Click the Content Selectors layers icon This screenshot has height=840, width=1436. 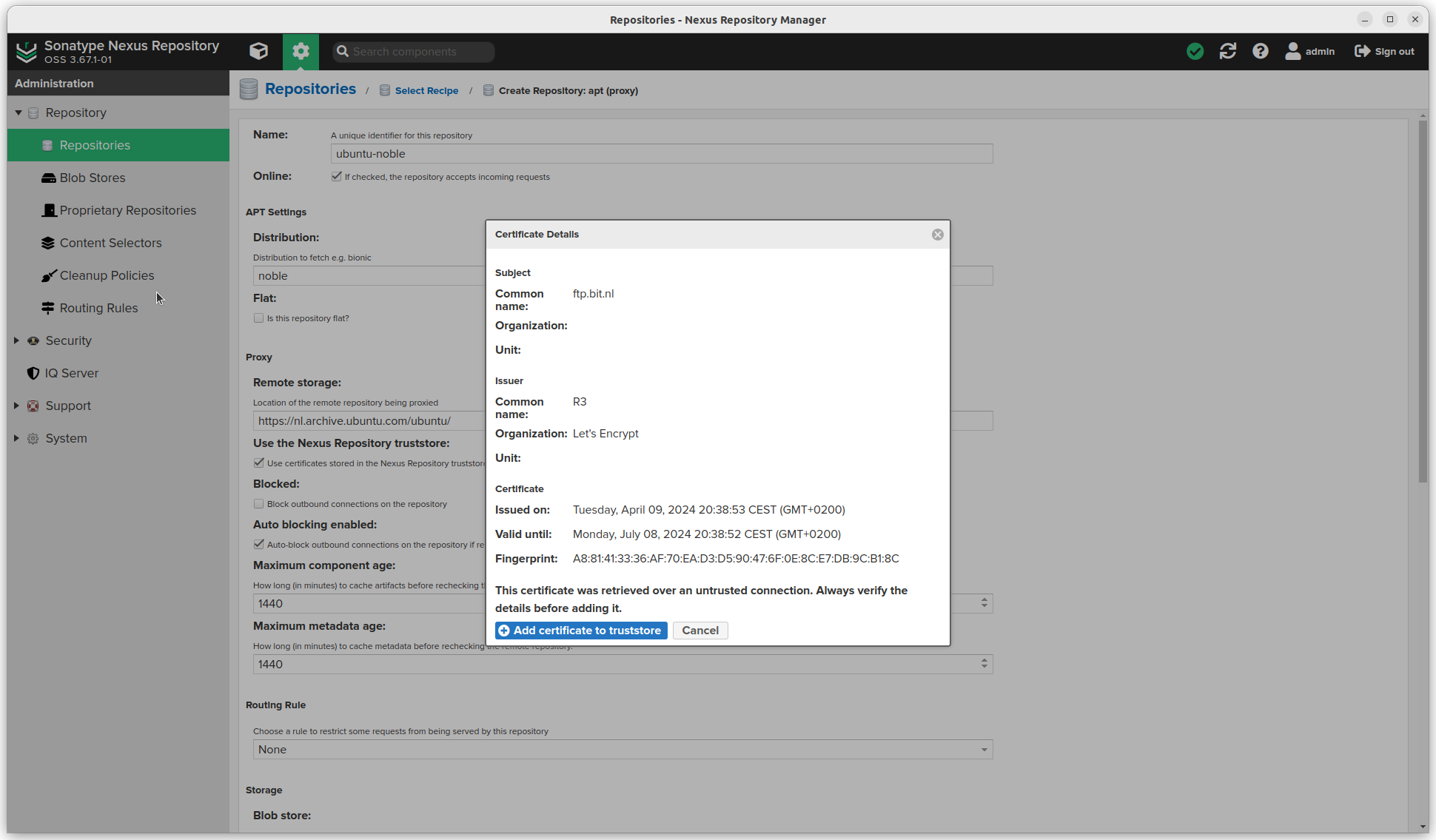(48, 243)
